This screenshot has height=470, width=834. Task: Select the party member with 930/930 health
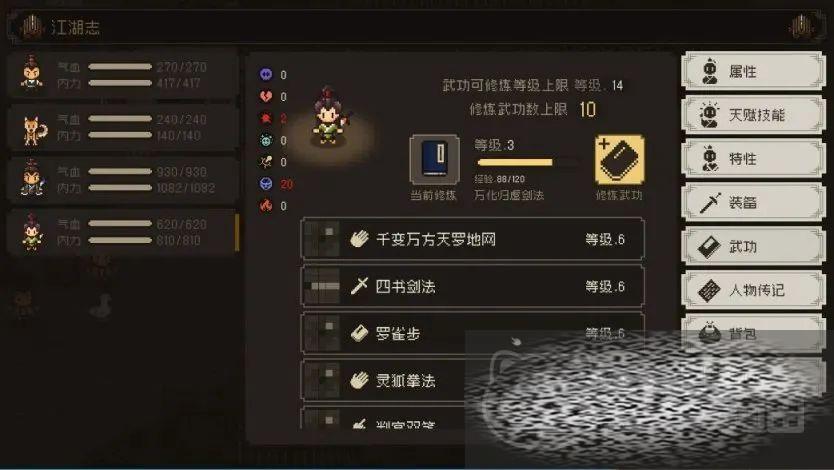123,180
